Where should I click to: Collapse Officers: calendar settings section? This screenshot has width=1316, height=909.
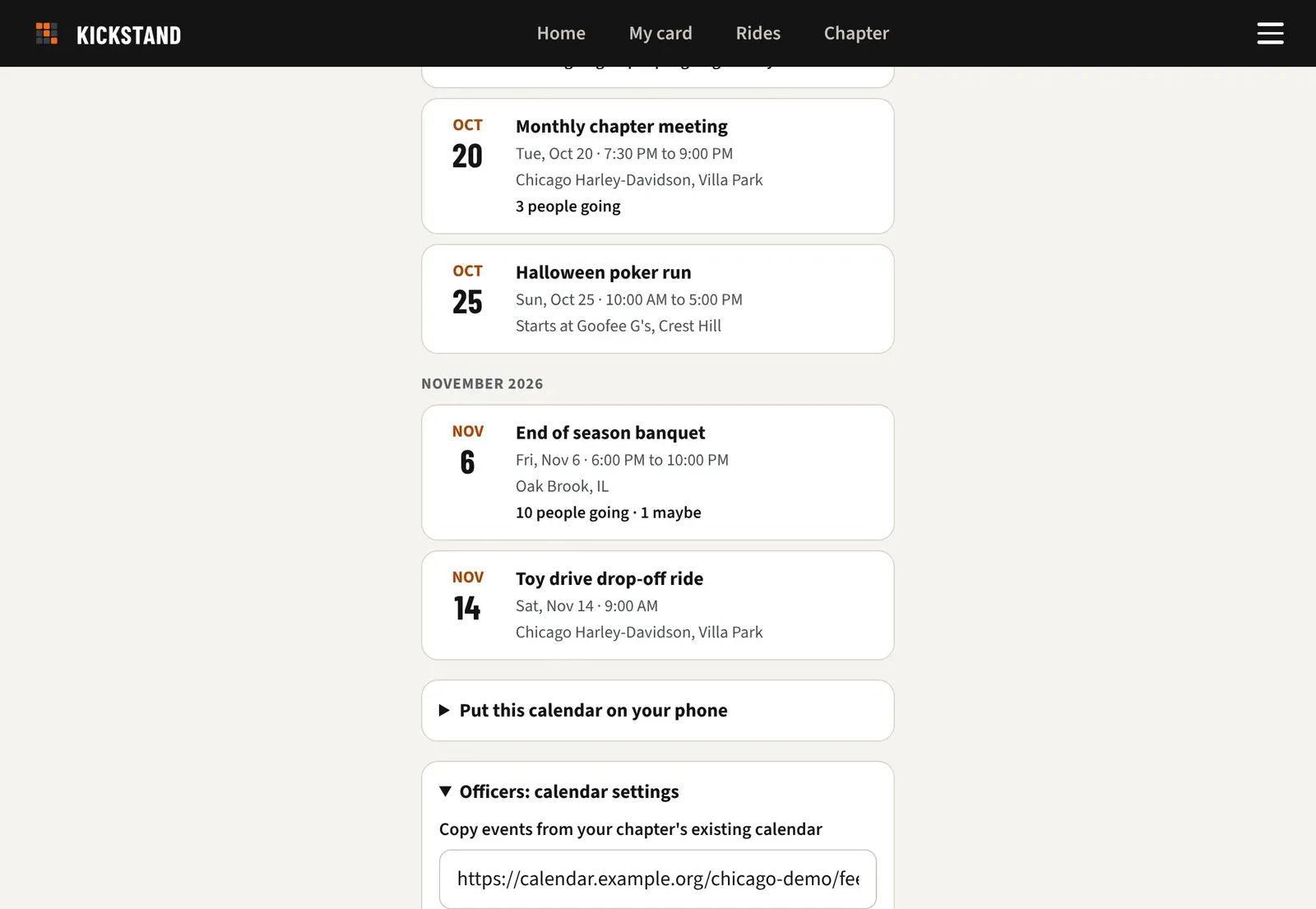tap(559, 791)
